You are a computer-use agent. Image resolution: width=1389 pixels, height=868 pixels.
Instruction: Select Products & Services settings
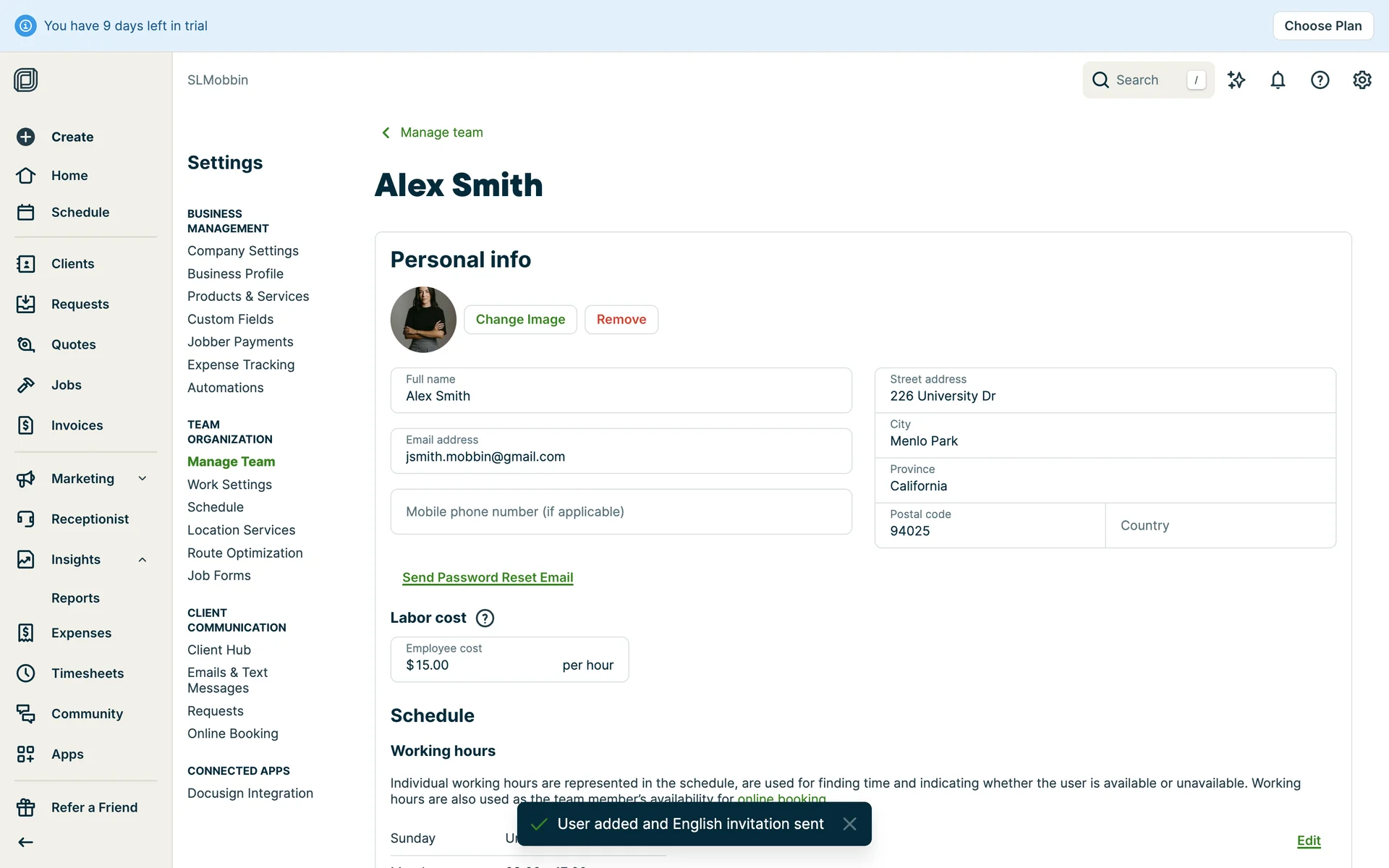247,297
